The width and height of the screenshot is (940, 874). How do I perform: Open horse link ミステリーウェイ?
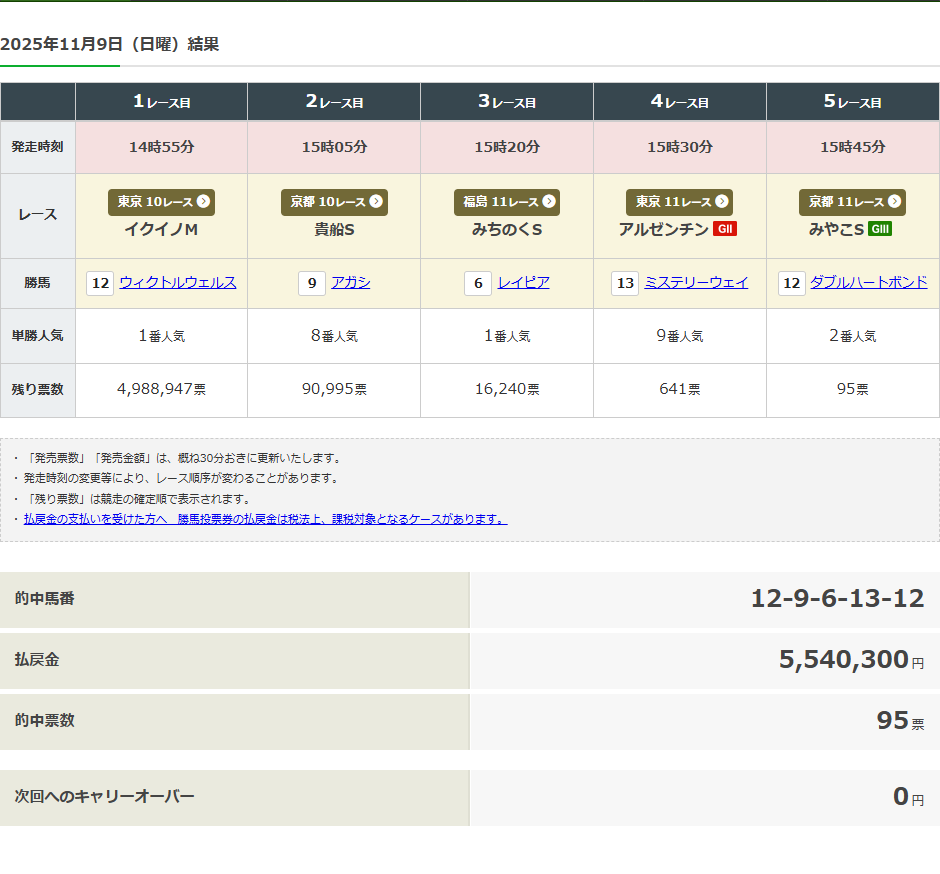696,283
